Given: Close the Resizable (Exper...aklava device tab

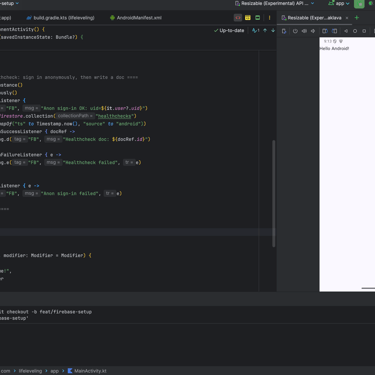Looking at the screenshot, I should click(x=347, y=18).
